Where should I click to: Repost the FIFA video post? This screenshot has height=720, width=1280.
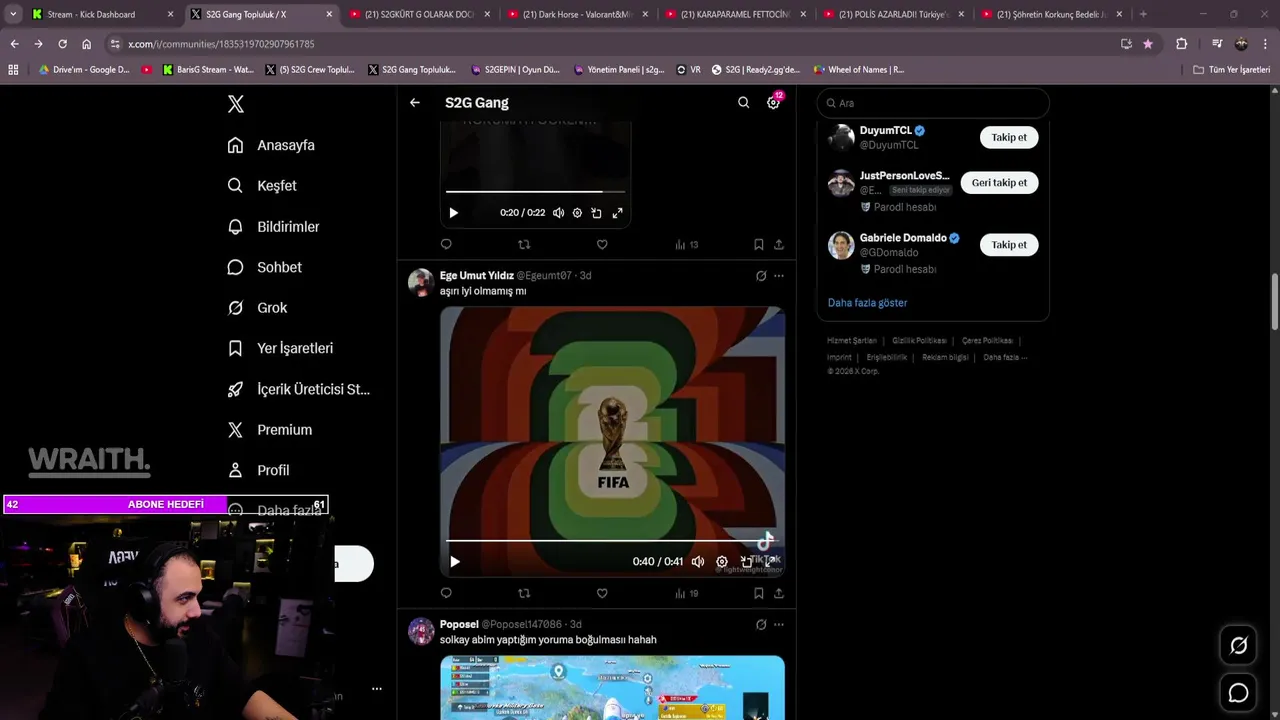pos(524,593)
